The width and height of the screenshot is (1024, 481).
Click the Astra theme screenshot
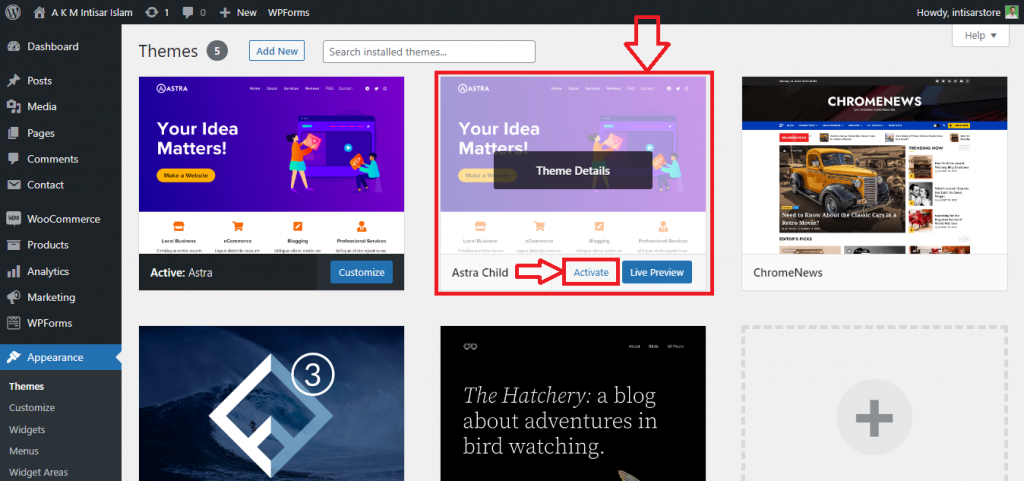pos(272,165)
